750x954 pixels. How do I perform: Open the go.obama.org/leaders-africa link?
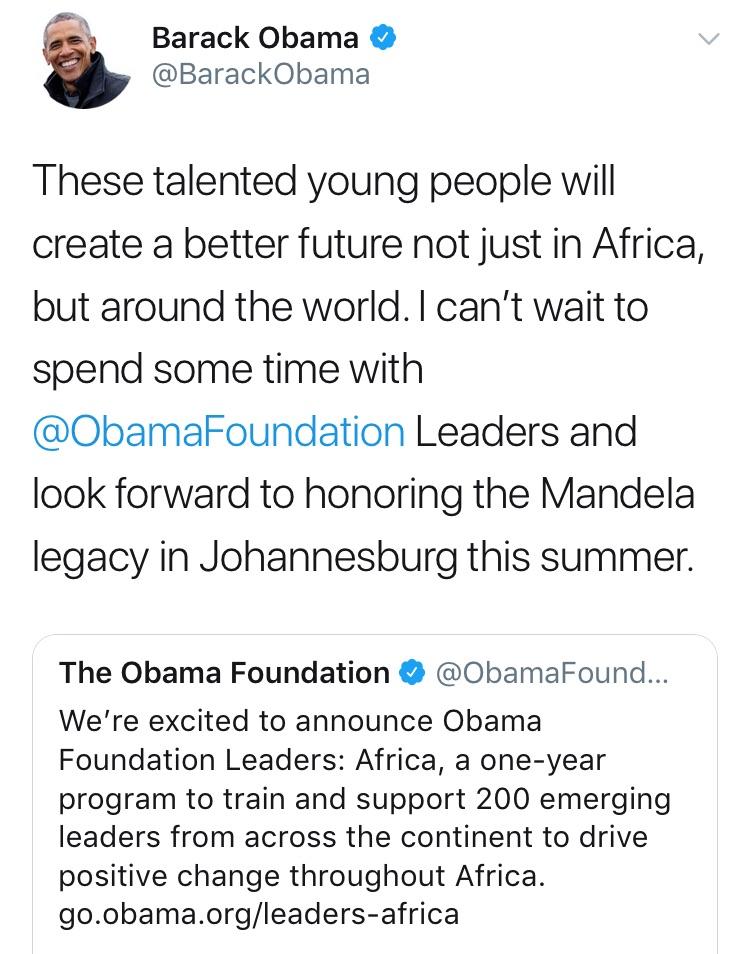(259, 914)
